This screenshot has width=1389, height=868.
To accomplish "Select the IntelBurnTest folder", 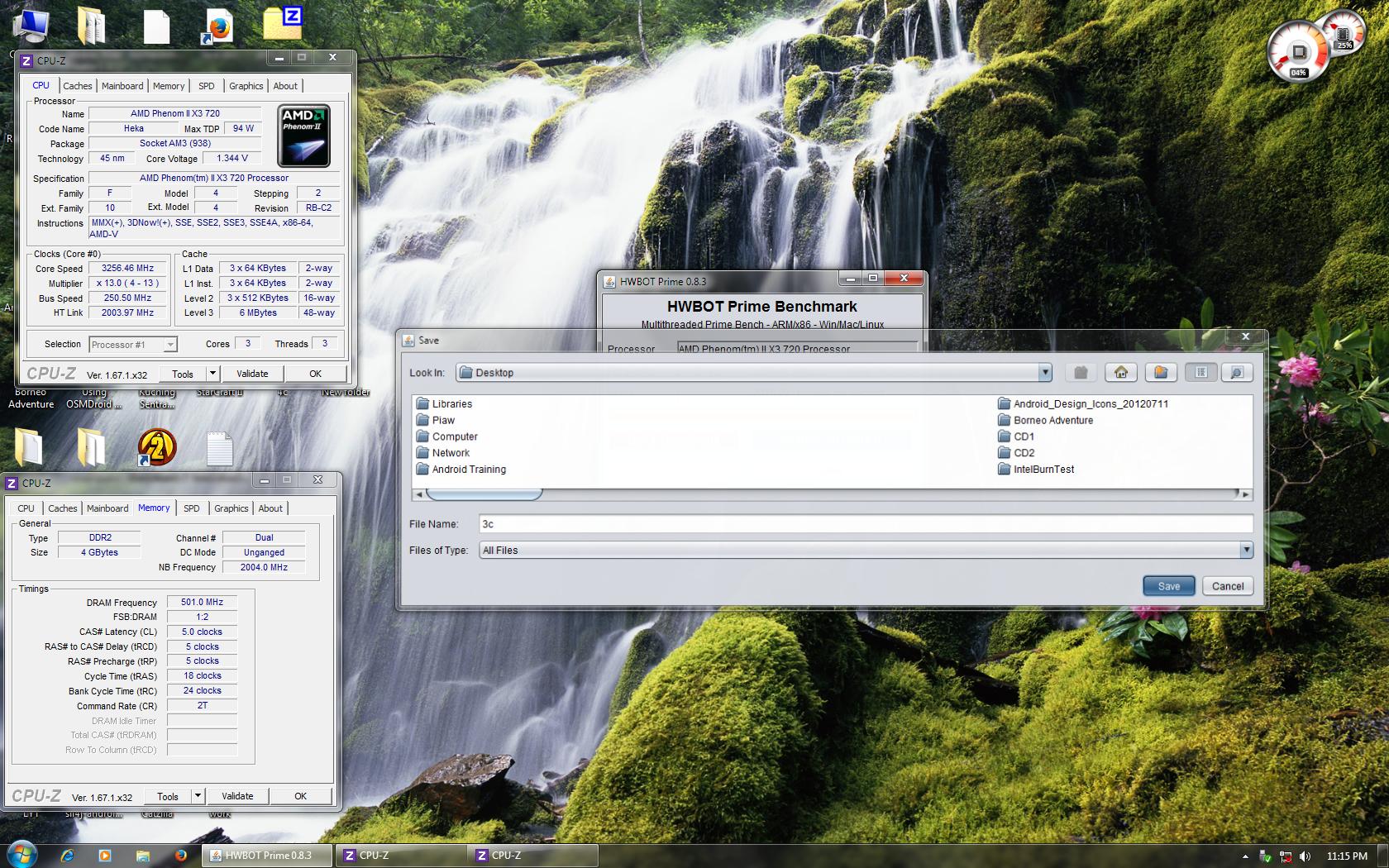I will point(1036,470).
